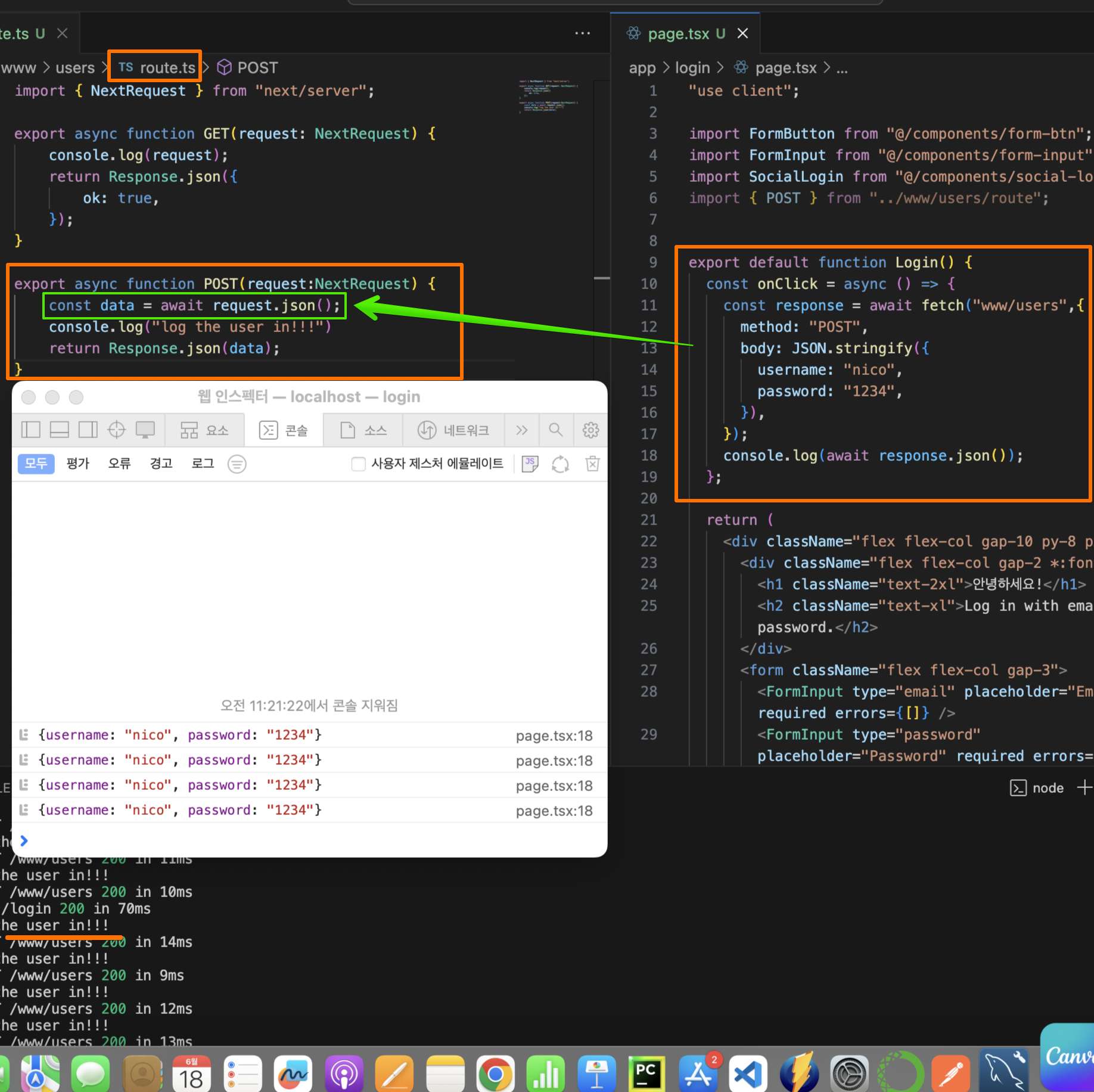Open Freeform from the Dock
Screen dimensions: 1094x1092
[293, 1072]
